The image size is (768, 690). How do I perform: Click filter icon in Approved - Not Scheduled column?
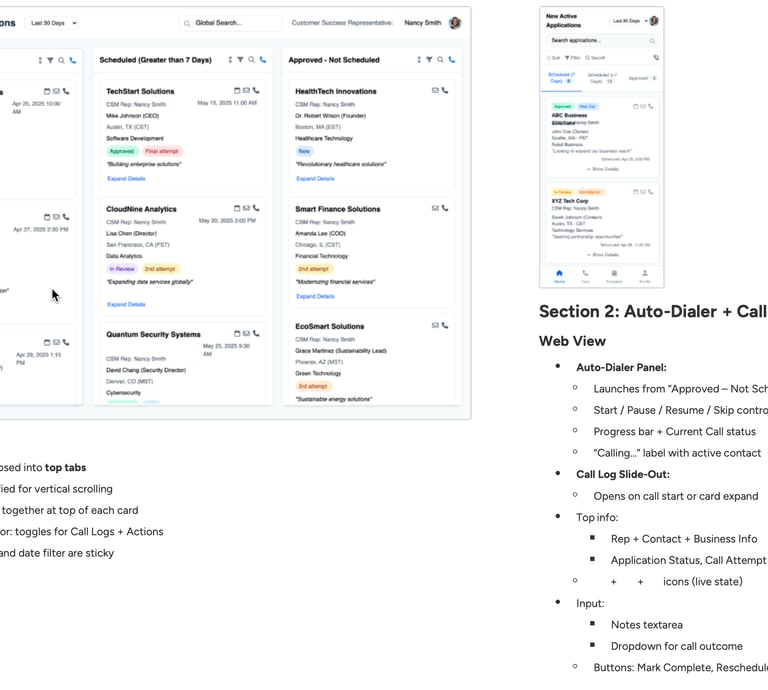429,60
